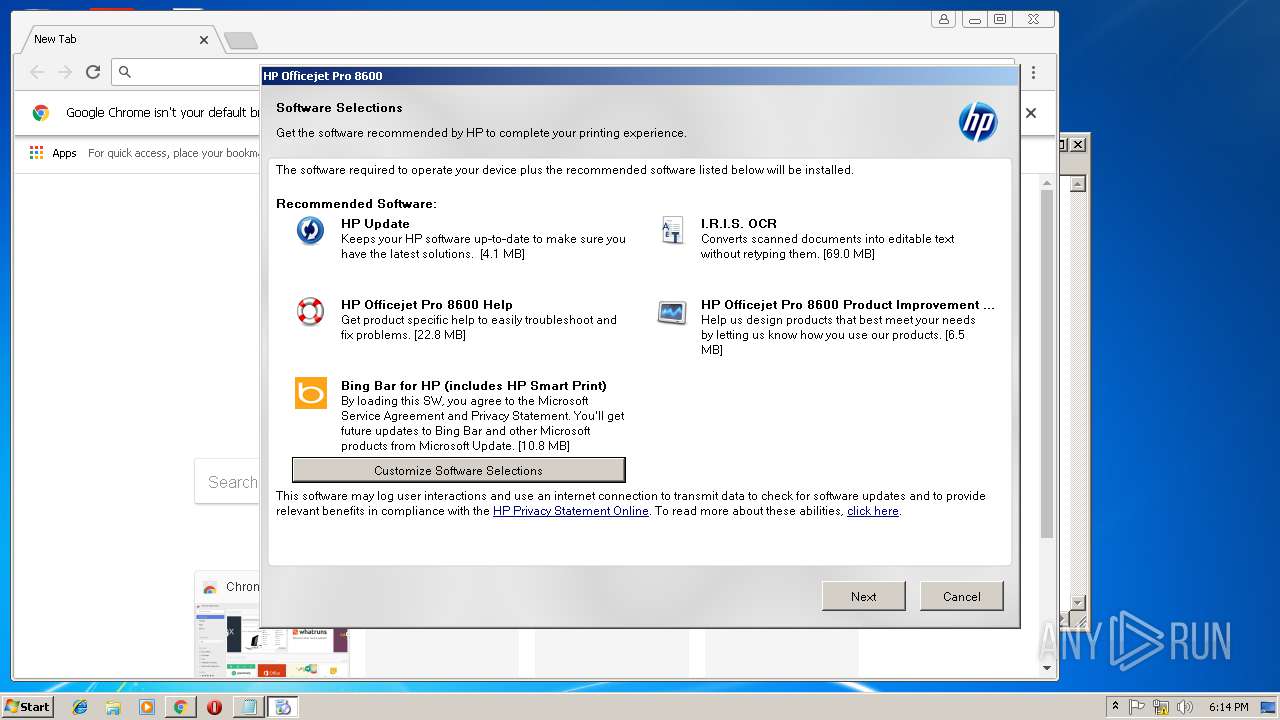
Task: Launch Internet Explorer from the taskbar
Action: pyautogui.click(x=80, y=707)
